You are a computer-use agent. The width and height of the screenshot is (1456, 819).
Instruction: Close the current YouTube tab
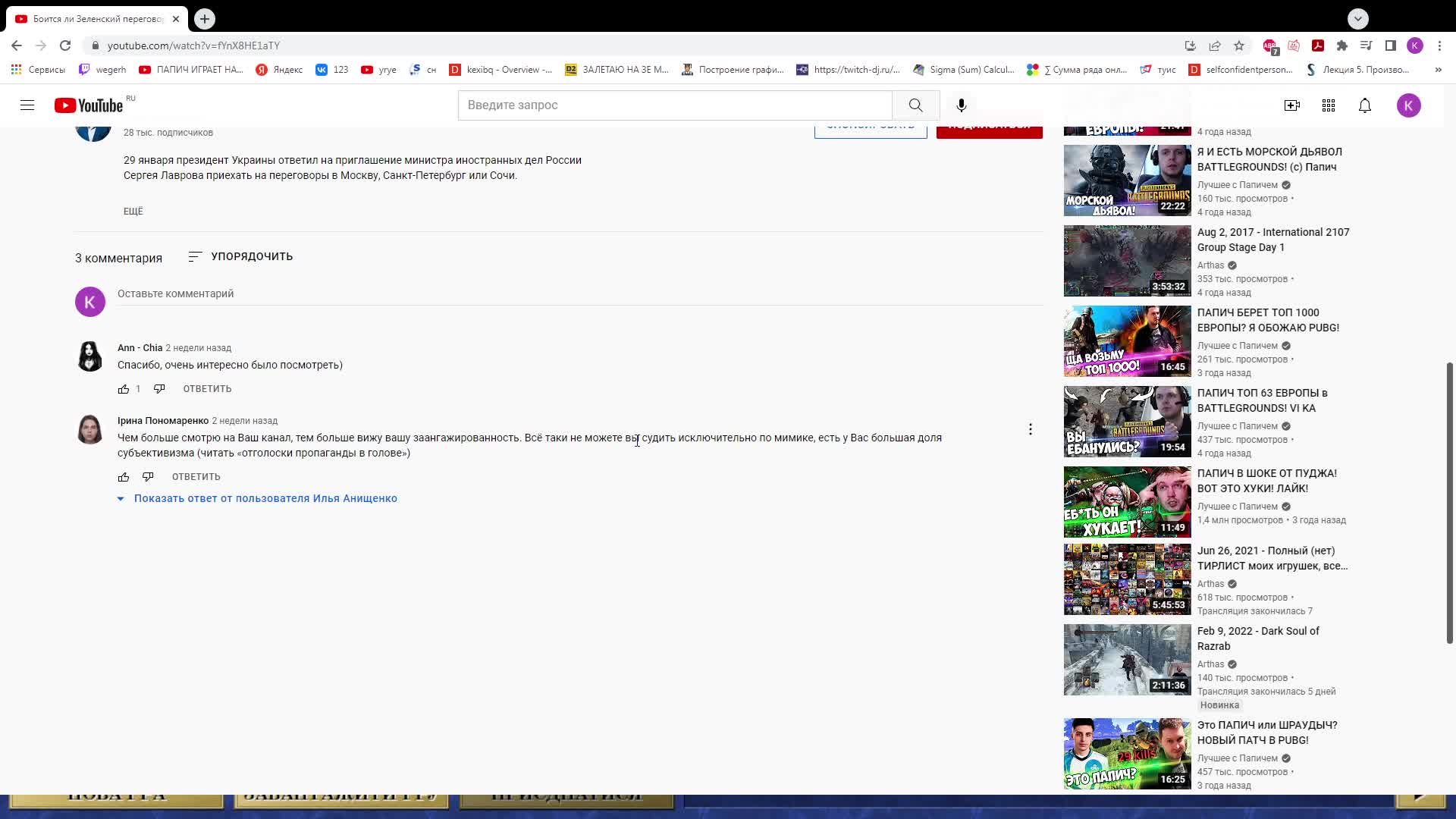tap(176, 19)
